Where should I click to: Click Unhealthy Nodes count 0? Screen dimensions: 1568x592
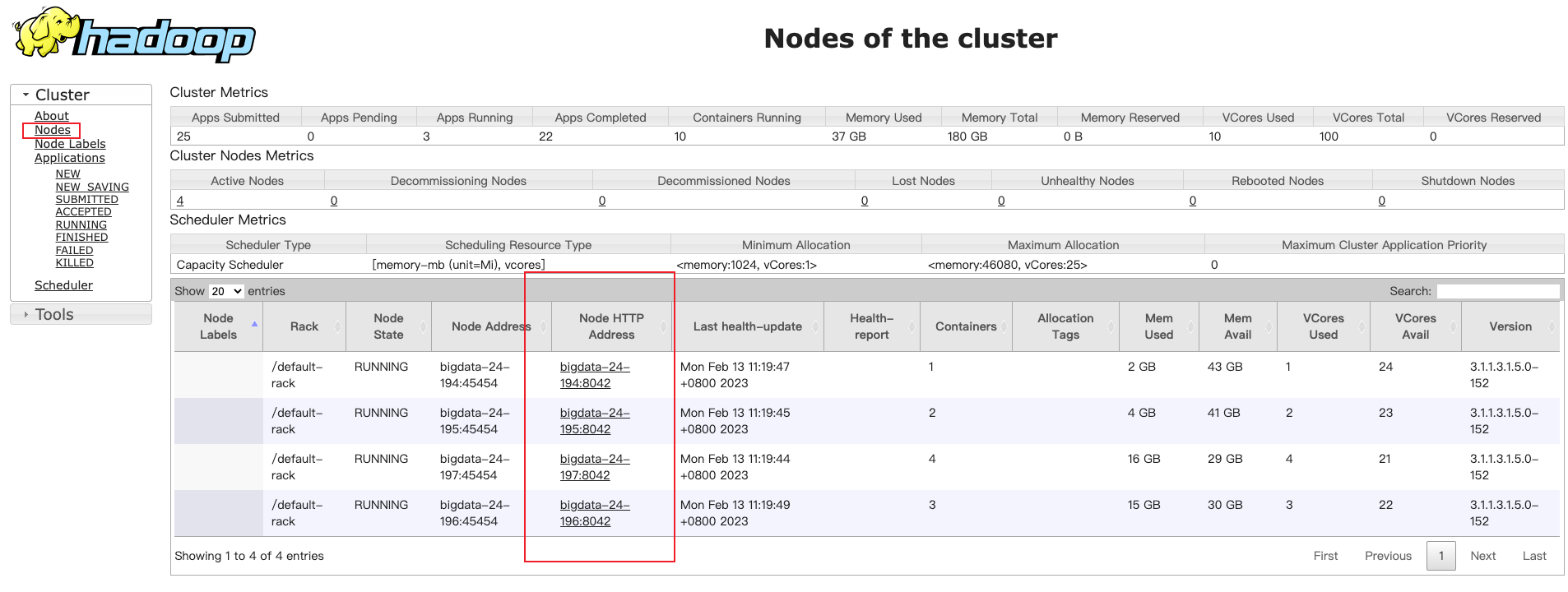pyautogui.click(x=1001, y=201)
